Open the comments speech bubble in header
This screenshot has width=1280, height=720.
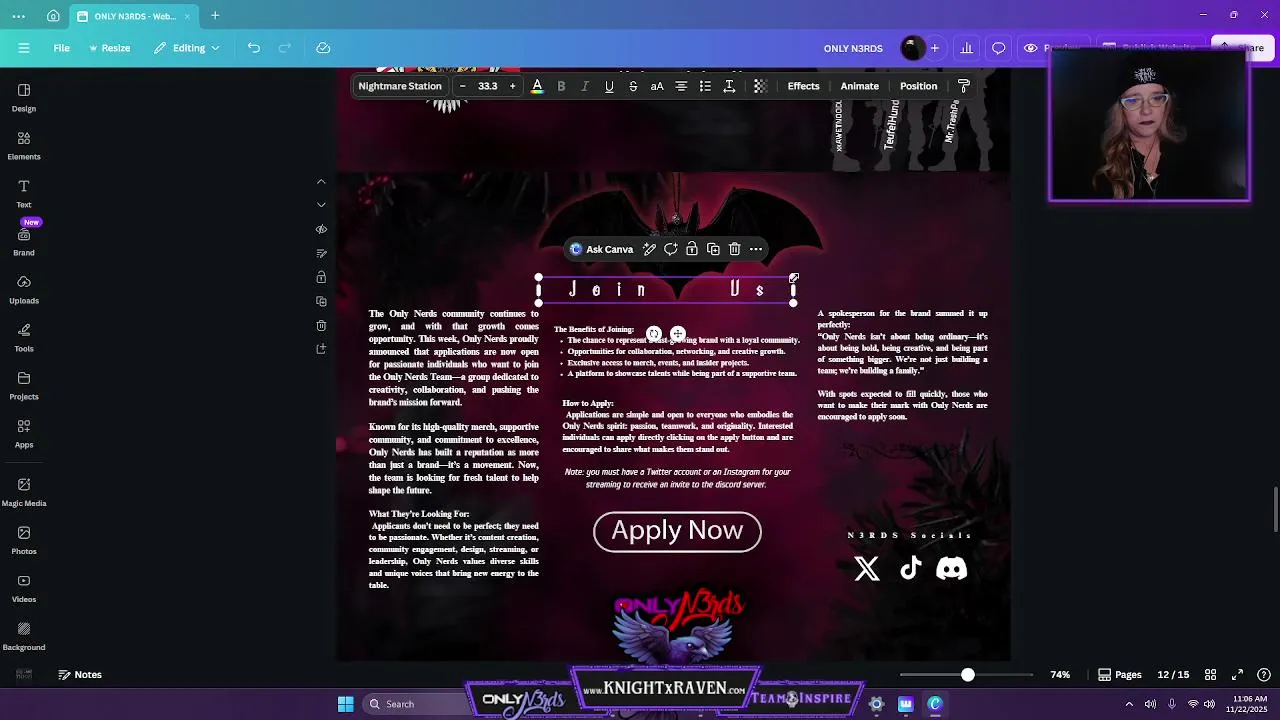click(998, 48)
